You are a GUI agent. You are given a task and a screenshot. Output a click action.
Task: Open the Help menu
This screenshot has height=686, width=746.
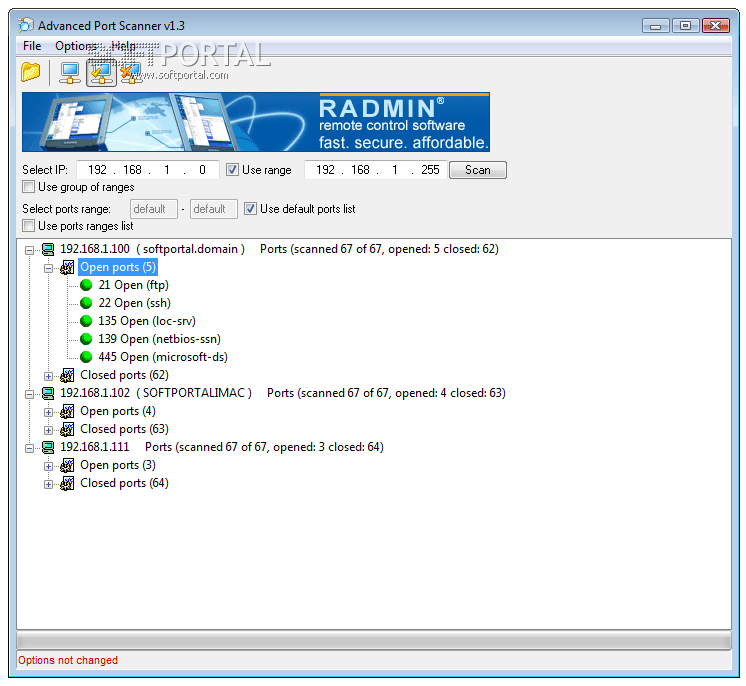click(x=123, y=46)
